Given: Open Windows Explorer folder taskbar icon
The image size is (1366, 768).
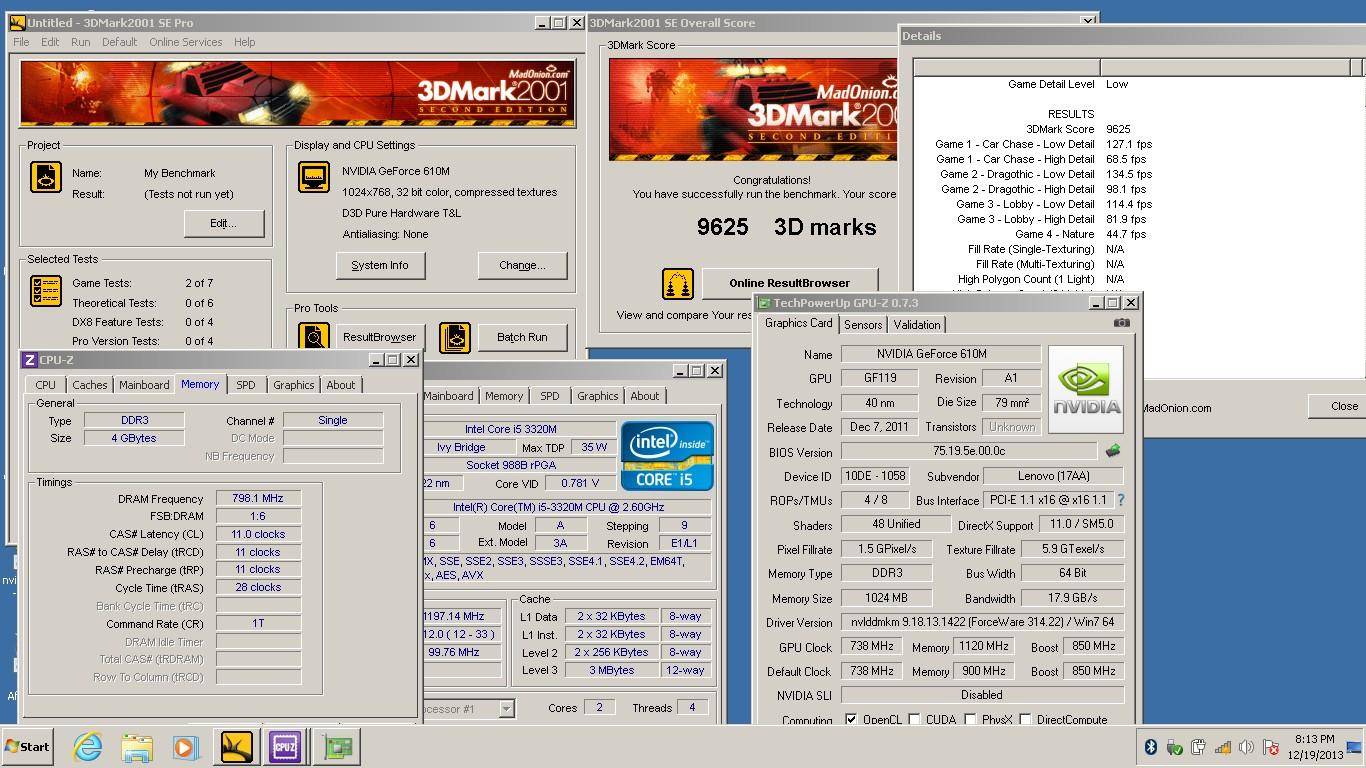Looking at the screenshot, I should [x=136, y=747].
